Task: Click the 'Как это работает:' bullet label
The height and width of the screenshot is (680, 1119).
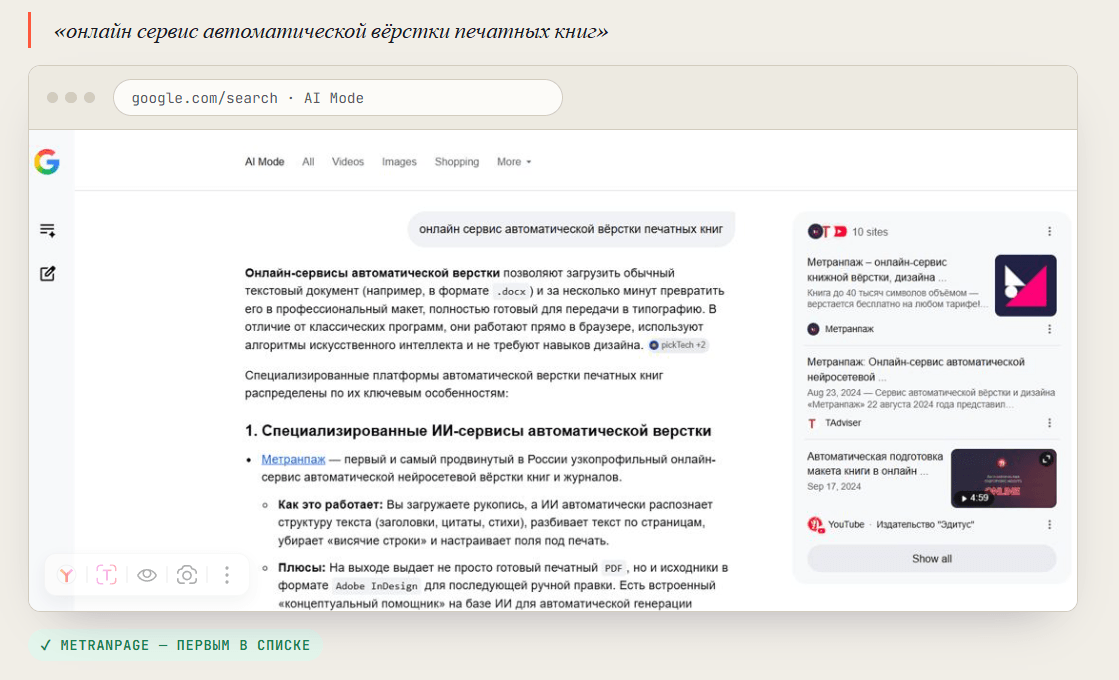Action: [330, 504]
